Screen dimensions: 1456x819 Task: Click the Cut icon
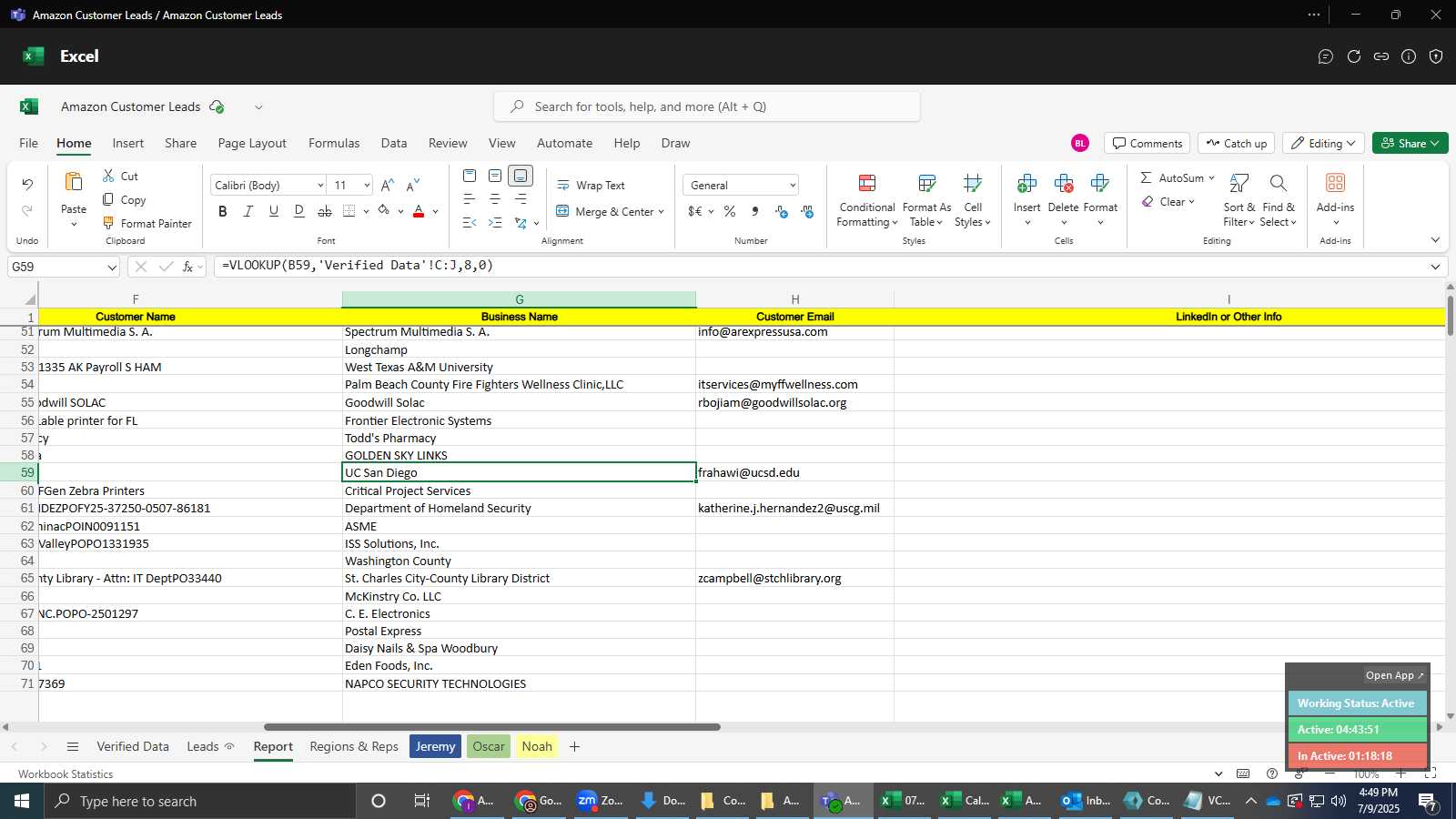click(108, 176)
